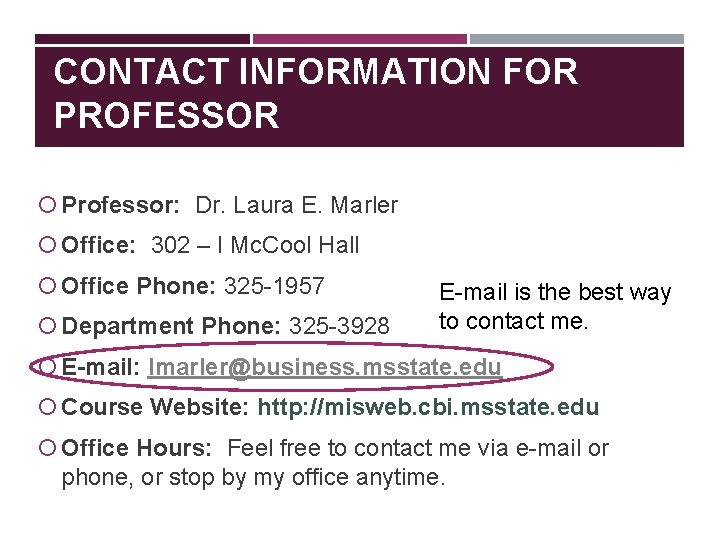Click the circle bullet beside Department Phone

[x=47, y=326]
